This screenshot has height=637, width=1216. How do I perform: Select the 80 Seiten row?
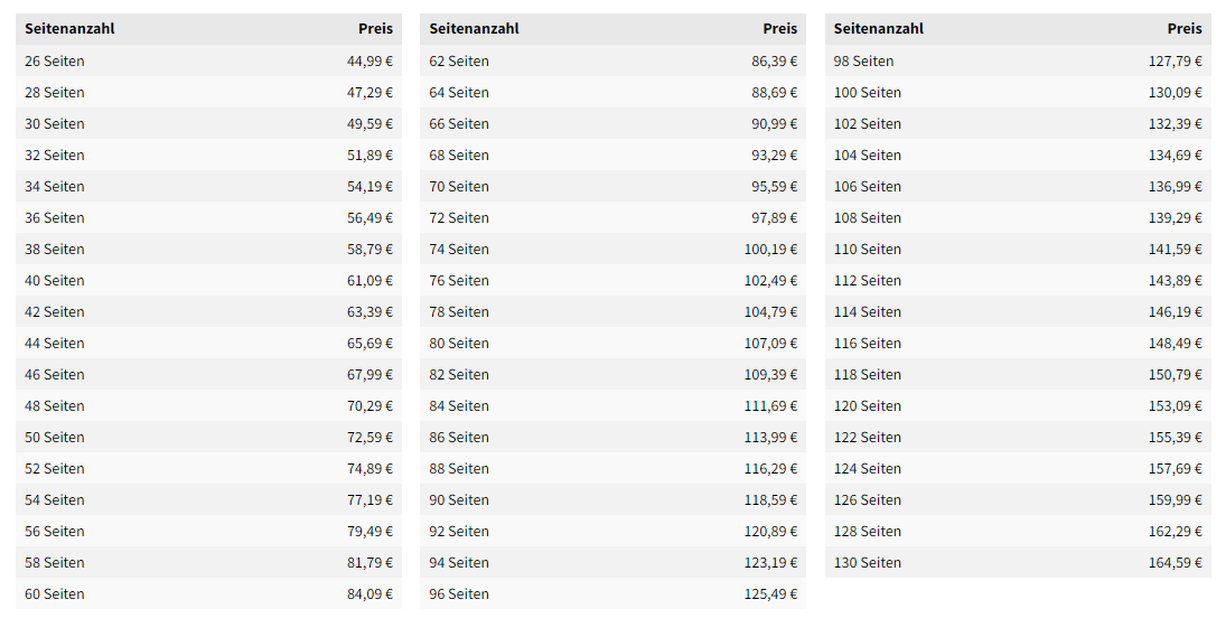click(x=613, y=343)
